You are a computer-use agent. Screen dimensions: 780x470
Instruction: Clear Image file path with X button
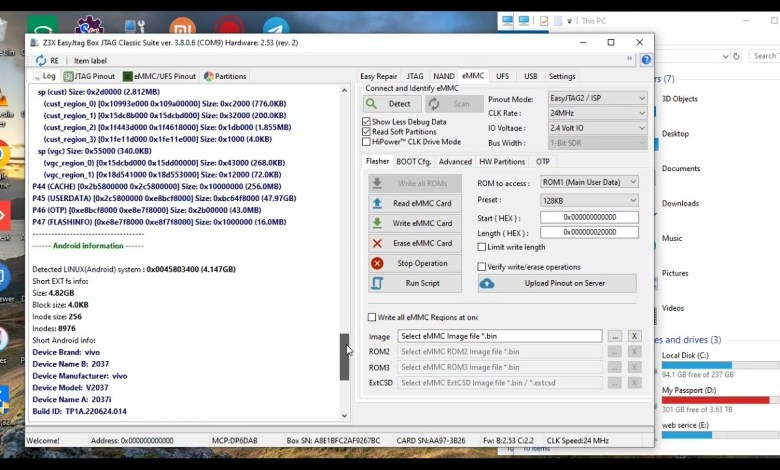tap(634, 336)
